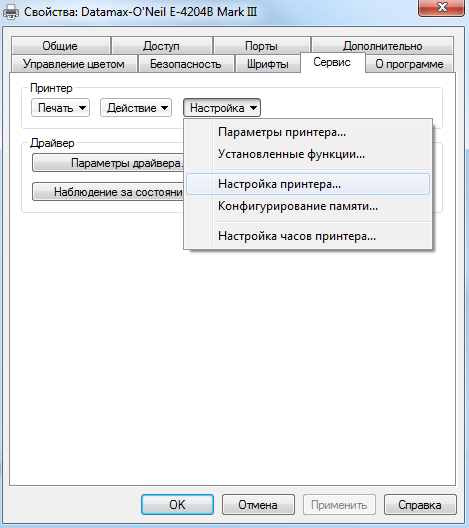
Task: Open the Шрифты tab
Action: pos(268,64)
